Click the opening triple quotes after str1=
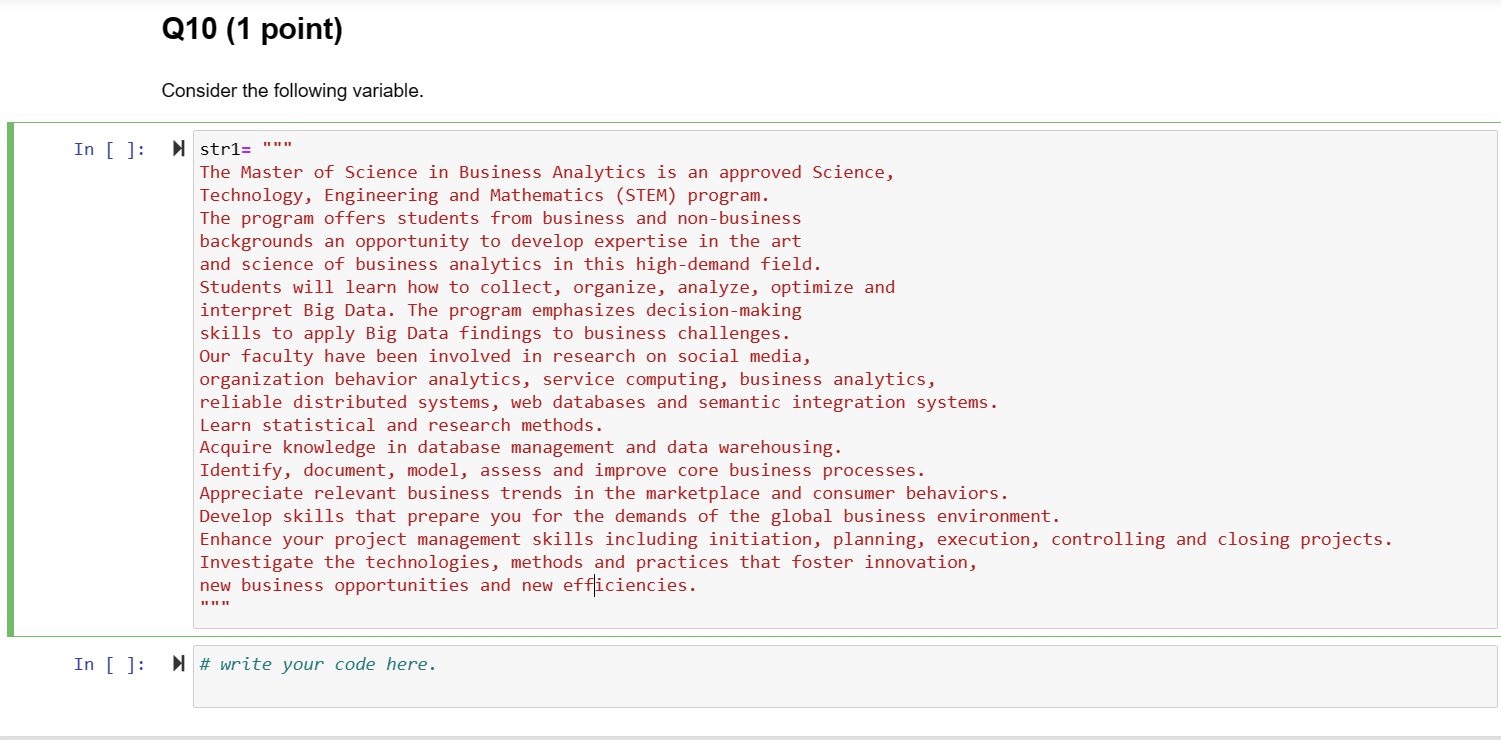Screen dimensions: 1501x740 [x=276, y=148]
